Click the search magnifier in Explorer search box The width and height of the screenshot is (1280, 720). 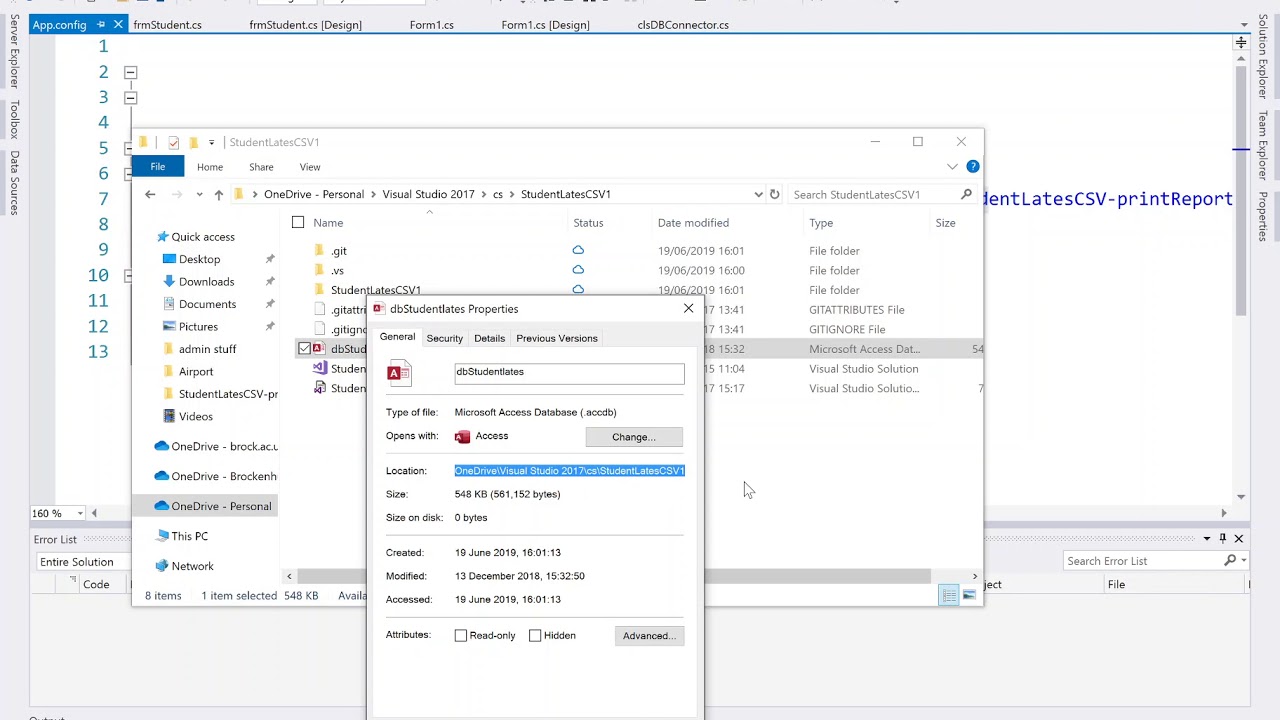(x=966, y=194)
